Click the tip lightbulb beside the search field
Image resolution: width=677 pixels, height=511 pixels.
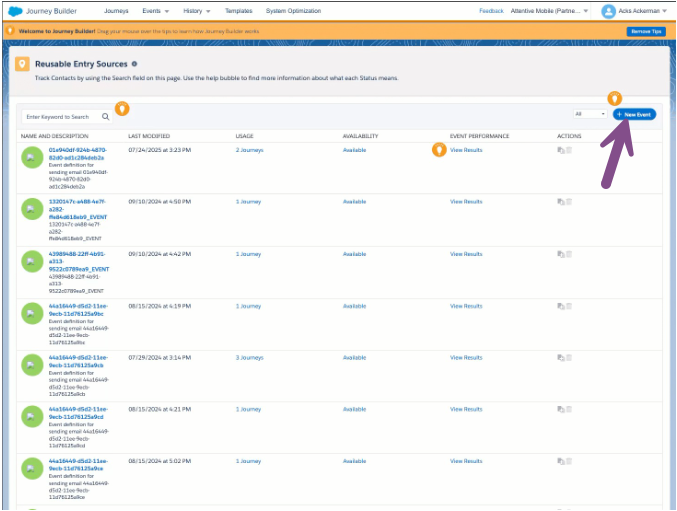pos(122,108)
